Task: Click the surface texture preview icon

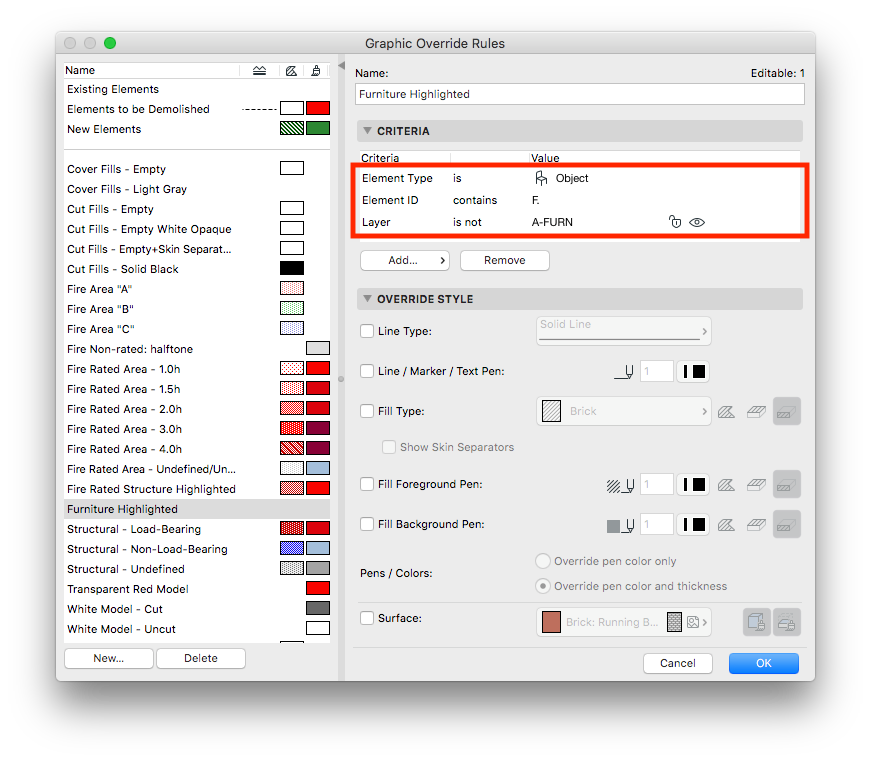Action: tap(674, 622)
